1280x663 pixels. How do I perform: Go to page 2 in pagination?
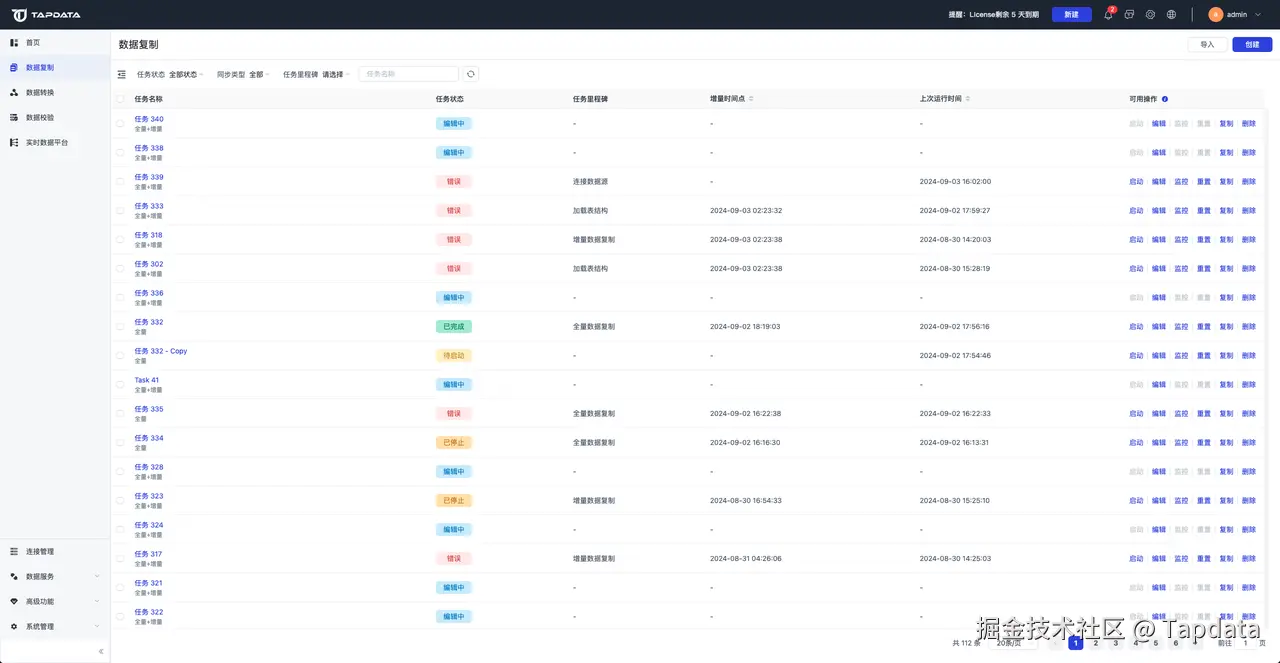1096,643
